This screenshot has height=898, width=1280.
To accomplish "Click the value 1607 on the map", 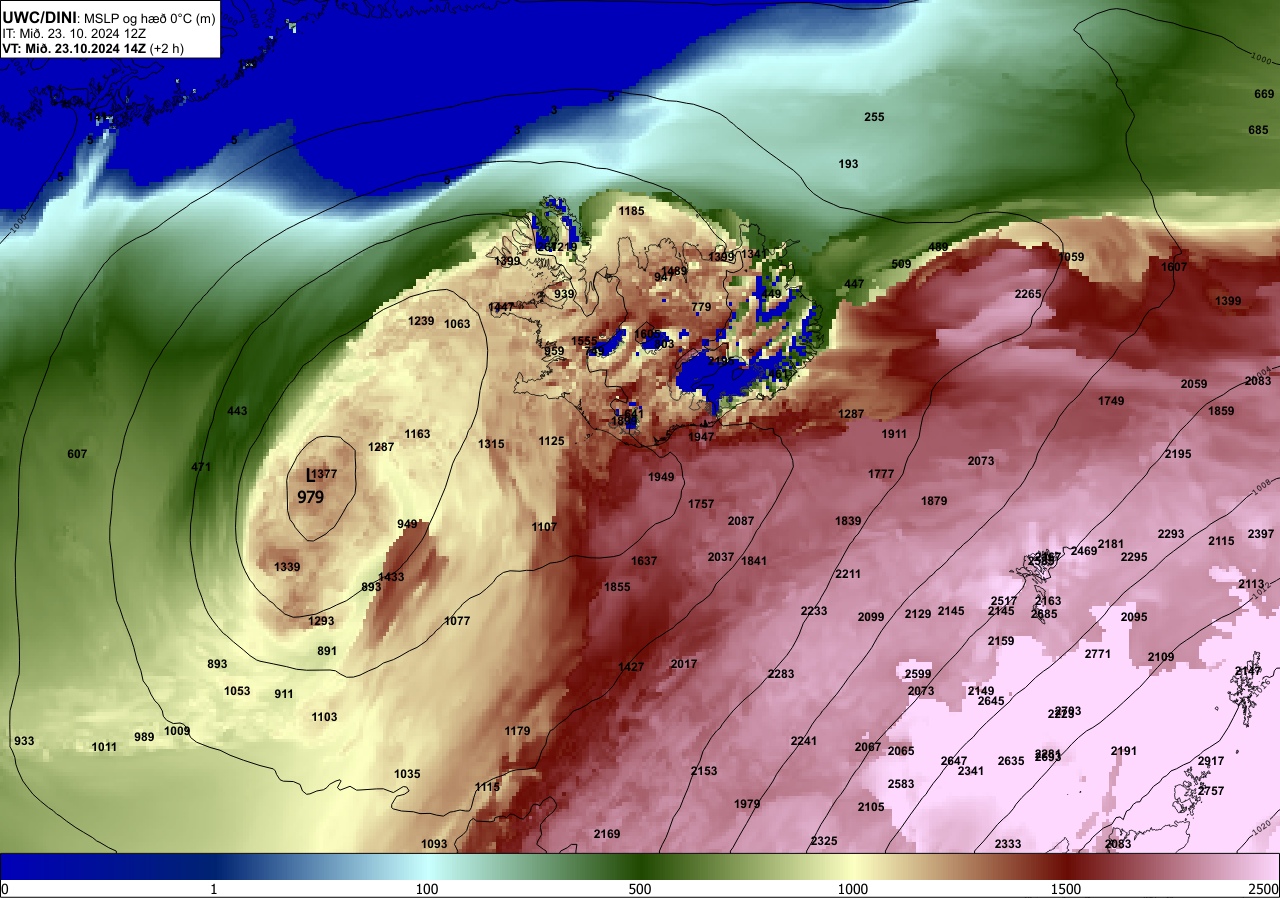I will click(1174, 267).
